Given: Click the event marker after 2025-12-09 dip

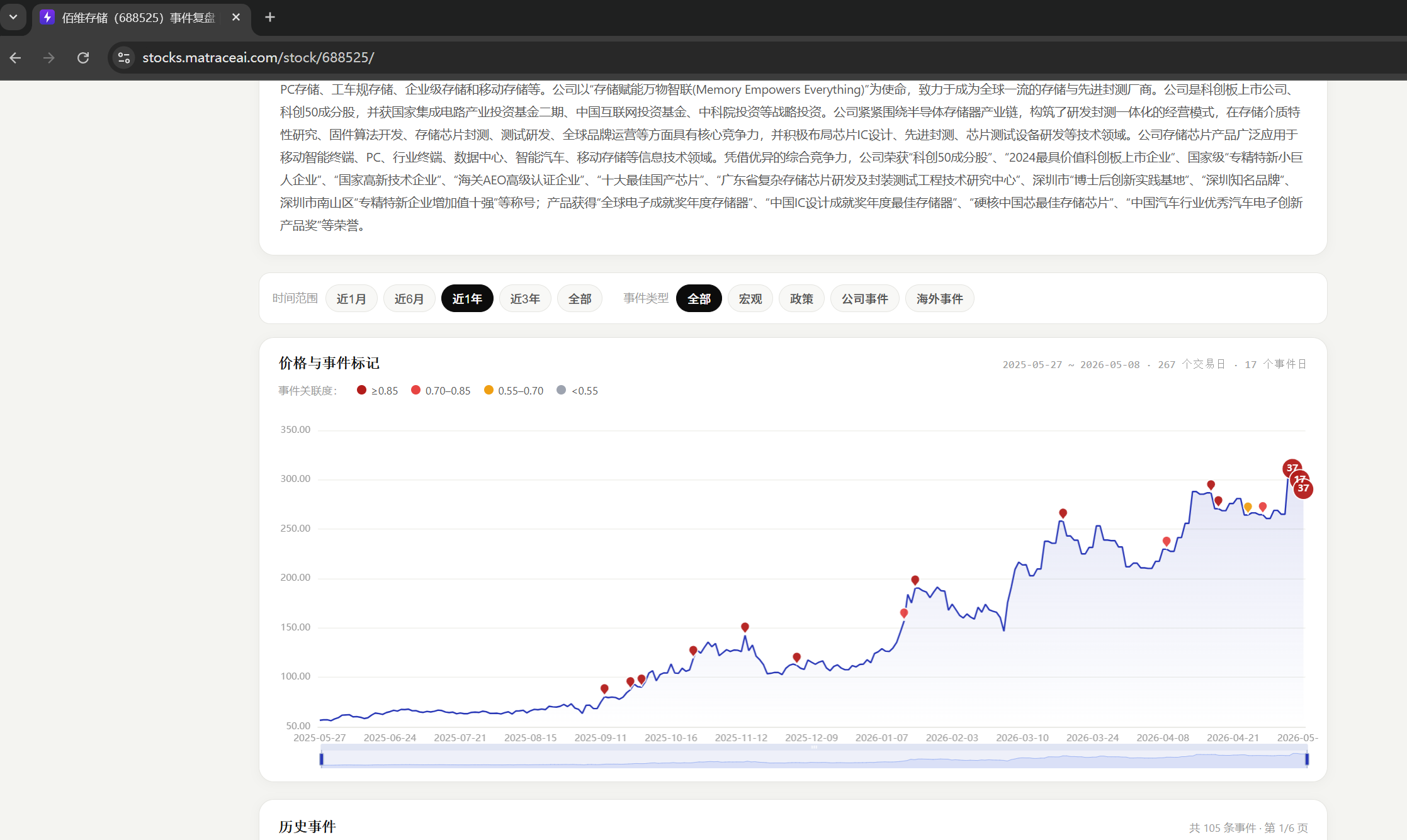Looking at the screenshot, I should point(796,658).
